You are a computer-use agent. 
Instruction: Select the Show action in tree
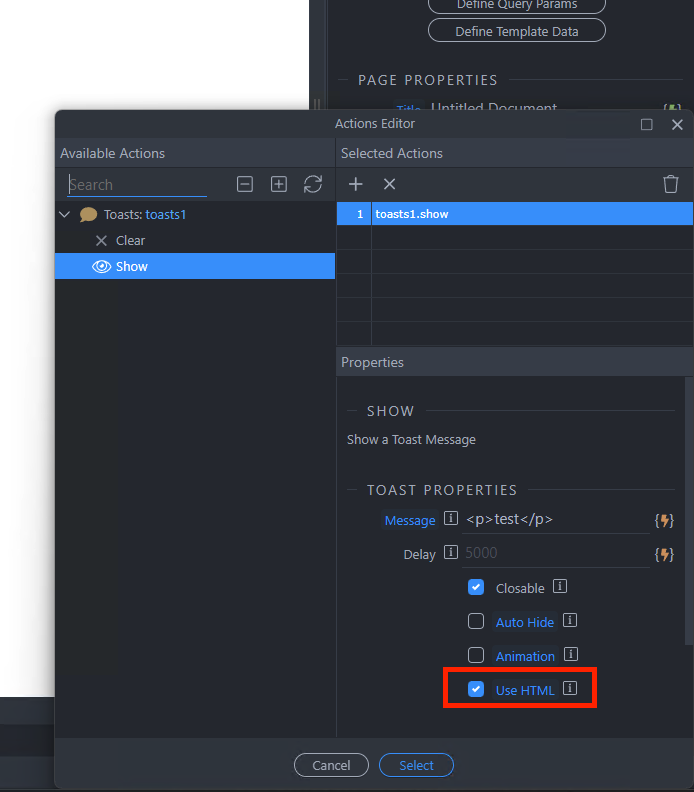(x=131, y=266)
